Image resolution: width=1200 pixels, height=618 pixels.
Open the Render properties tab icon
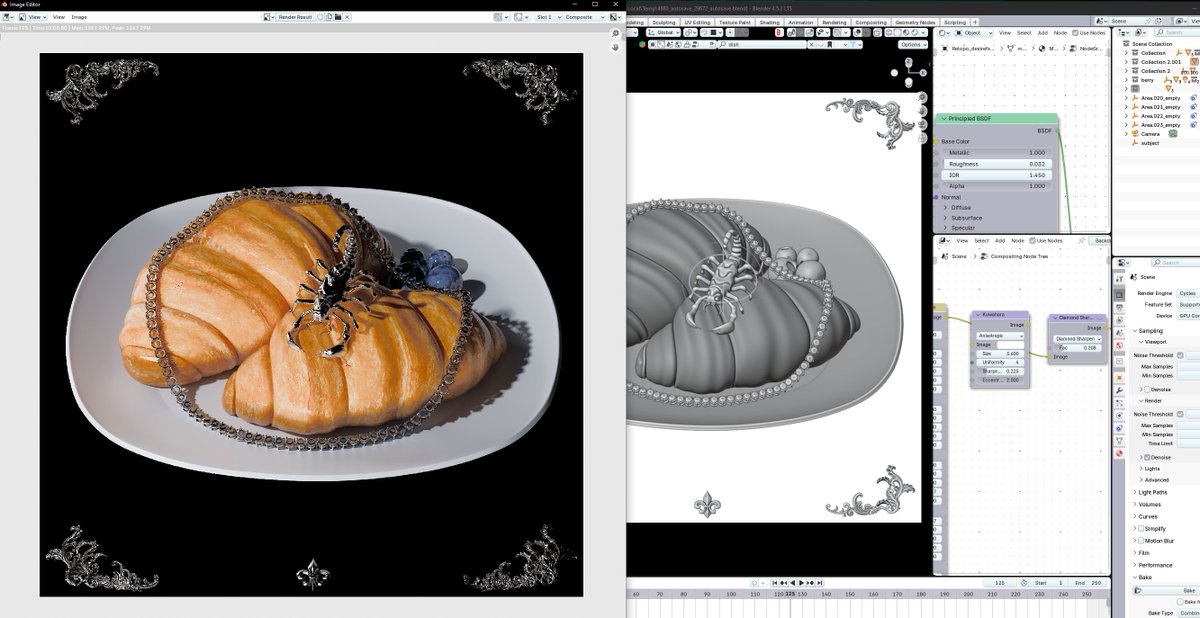[1119, 294]
